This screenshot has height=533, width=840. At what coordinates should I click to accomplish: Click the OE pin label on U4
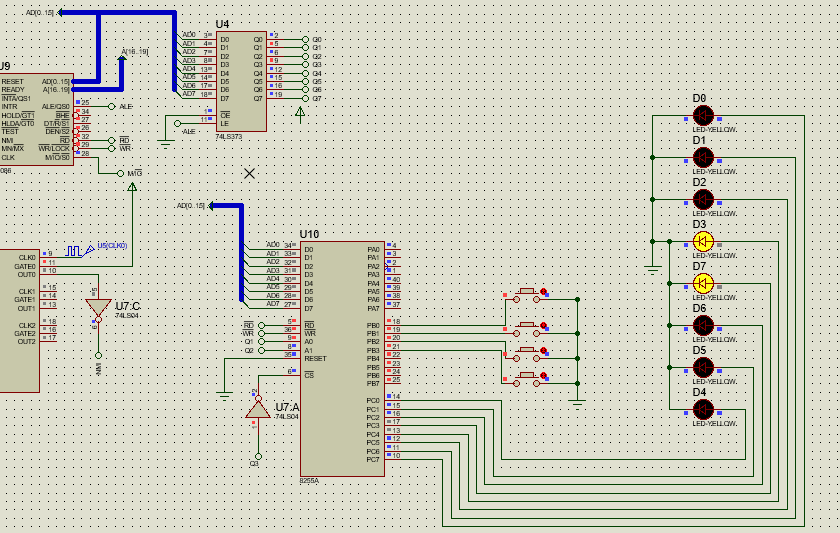tap(225, 115)
